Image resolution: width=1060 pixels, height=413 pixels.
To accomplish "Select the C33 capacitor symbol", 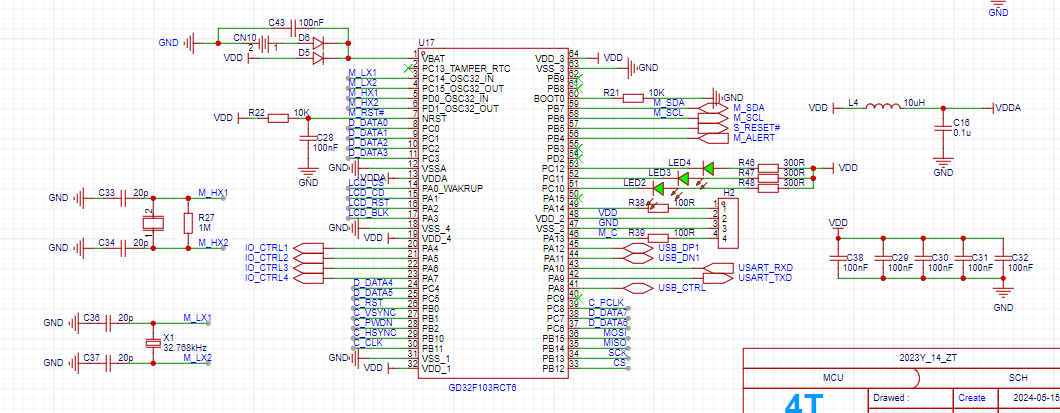I will [124, 198].
